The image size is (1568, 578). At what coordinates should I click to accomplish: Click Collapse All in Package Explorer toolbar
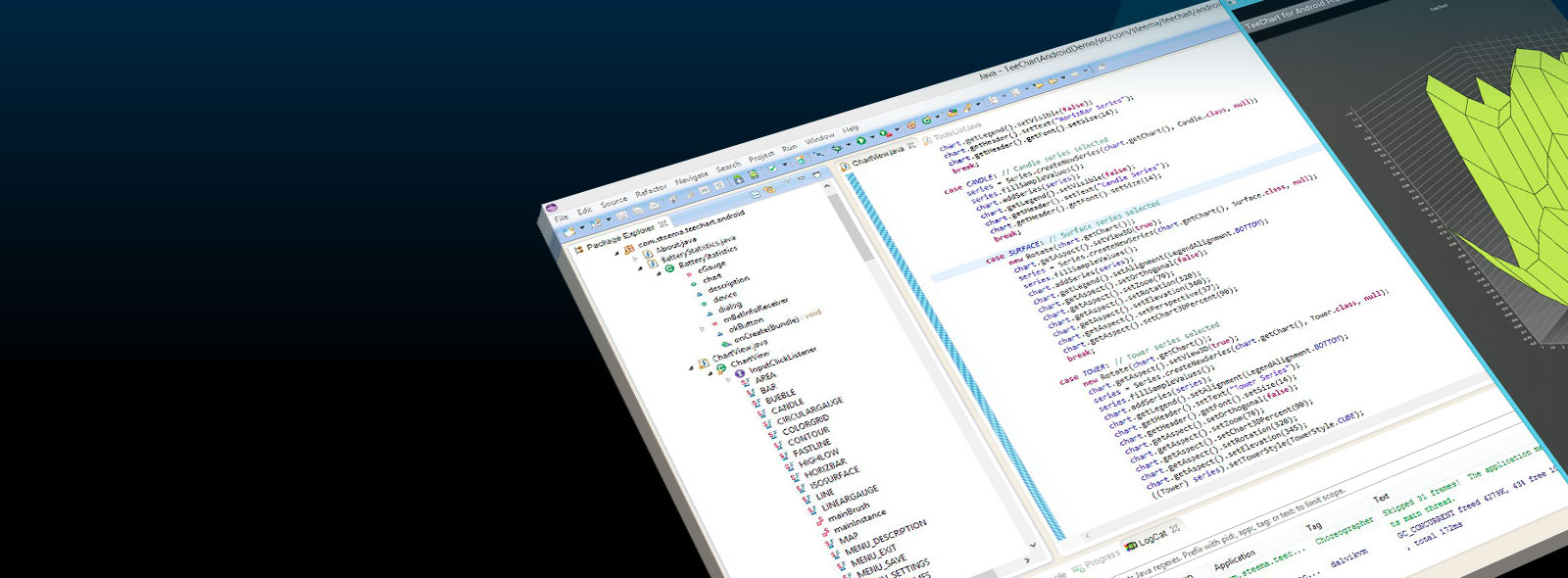756,195
